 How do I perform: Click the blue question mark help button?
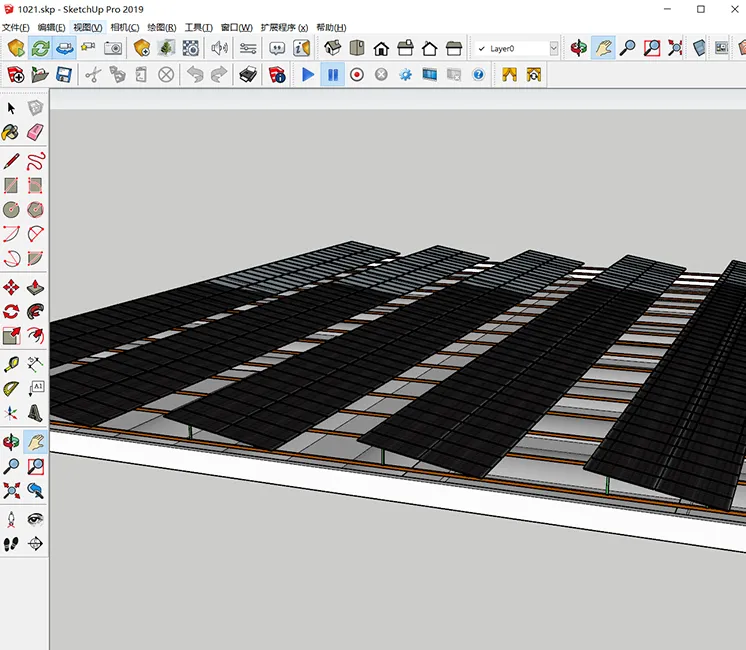click(x=478, y=74)
